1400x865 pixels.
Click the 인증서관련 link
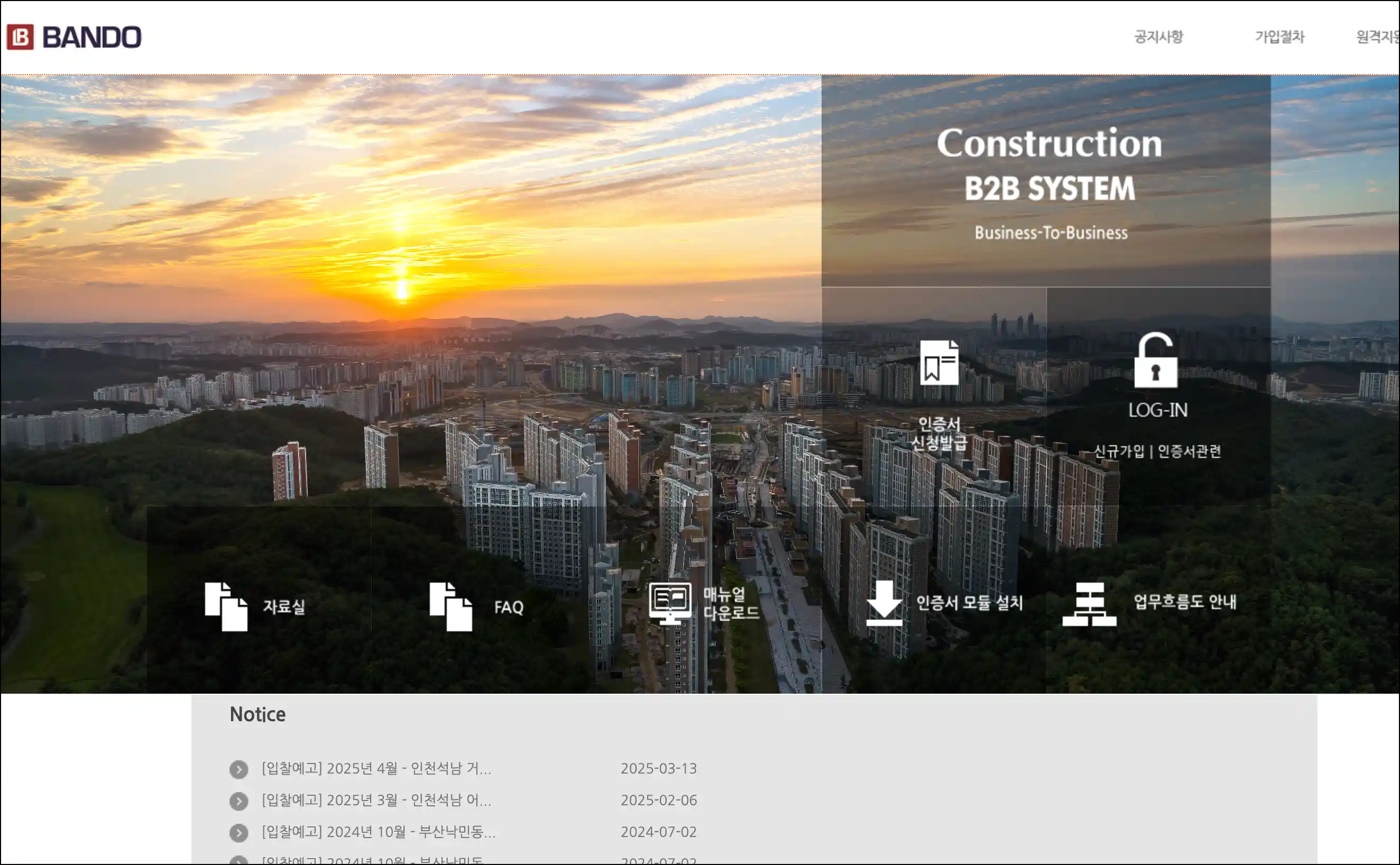(x=1189, y=452)
